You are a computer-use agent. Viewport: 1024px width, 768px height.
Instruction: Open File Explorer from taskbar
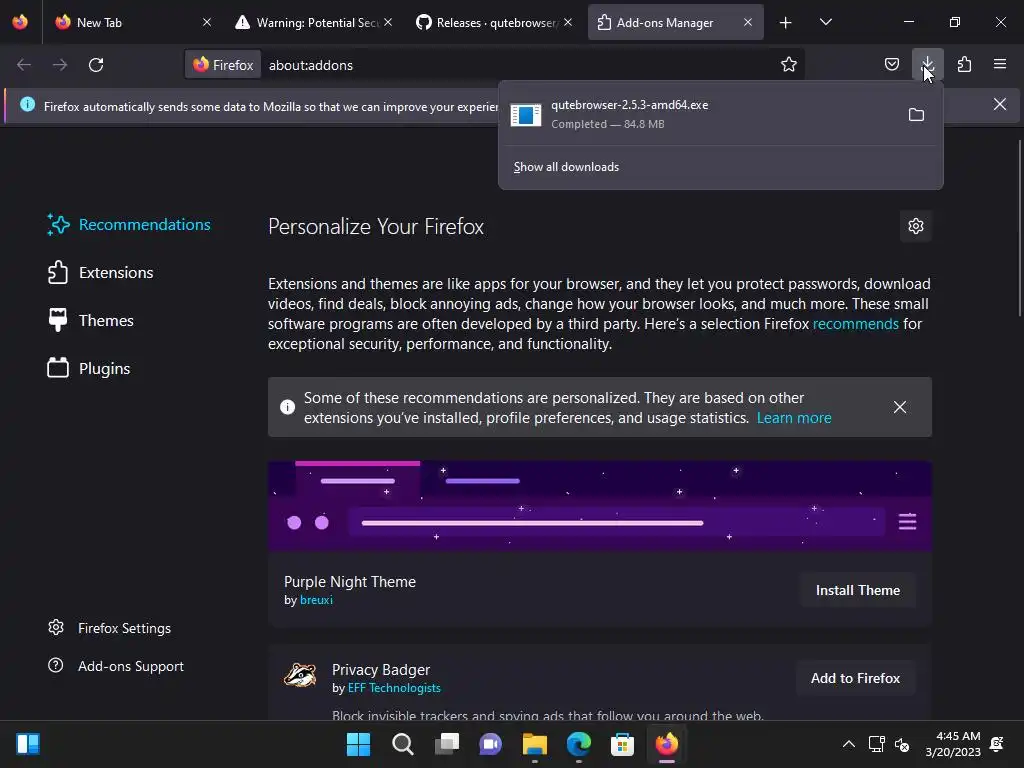point(535,744)
